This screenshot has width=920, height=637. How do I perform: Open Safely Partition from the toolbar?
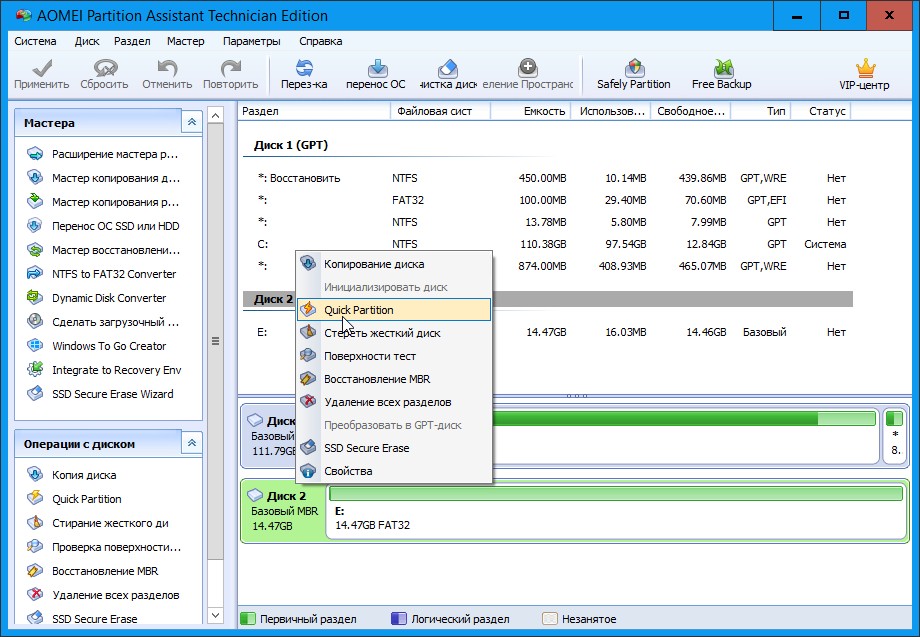click(634, 74)
